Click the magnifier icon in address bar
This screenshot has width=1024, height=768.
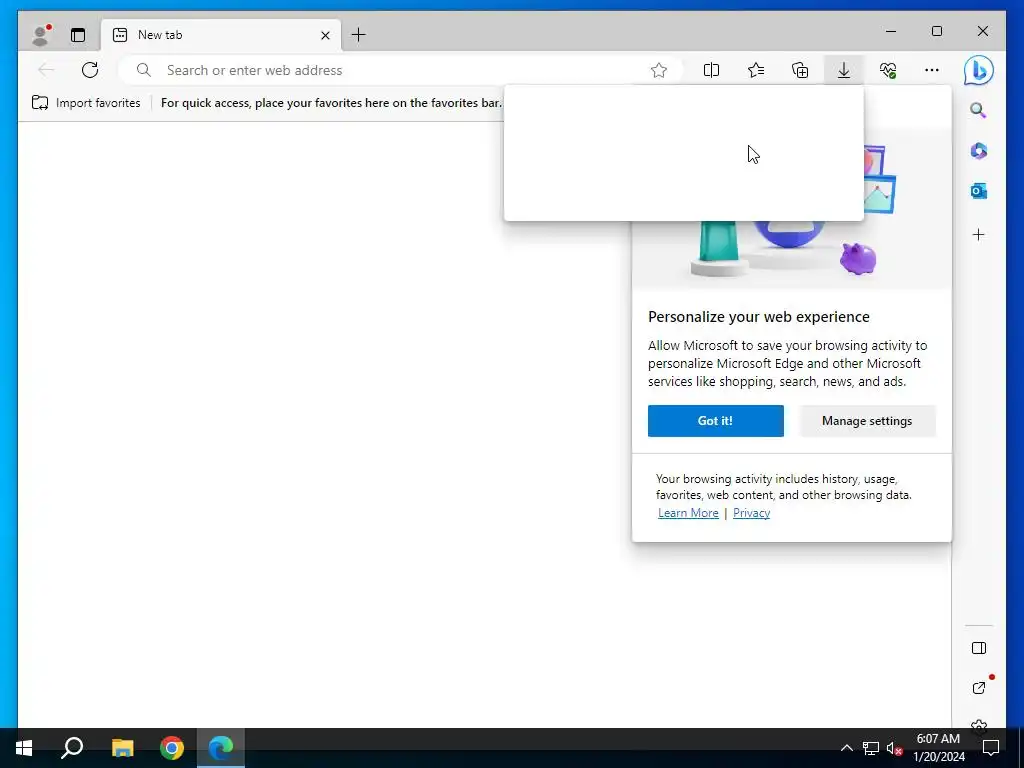point(144,70)
